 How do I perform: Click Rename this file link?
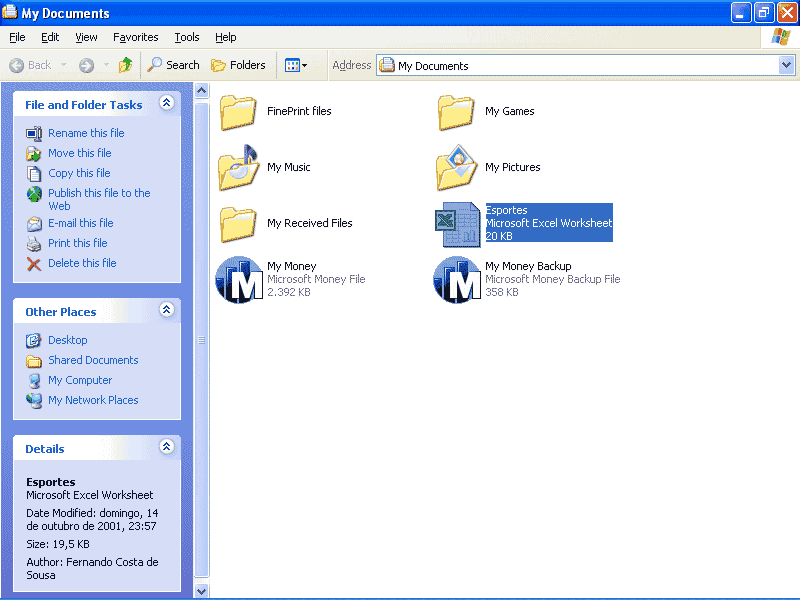[x=86, y=133]
